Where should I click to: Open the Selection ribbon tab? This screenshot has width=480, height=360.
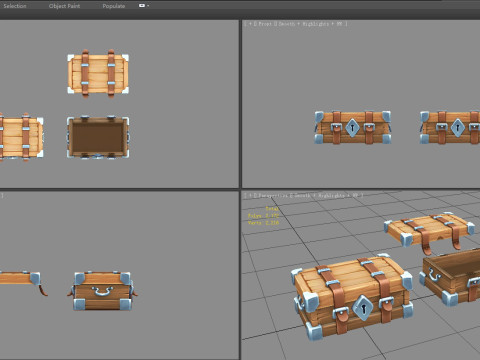pos(15,6)
